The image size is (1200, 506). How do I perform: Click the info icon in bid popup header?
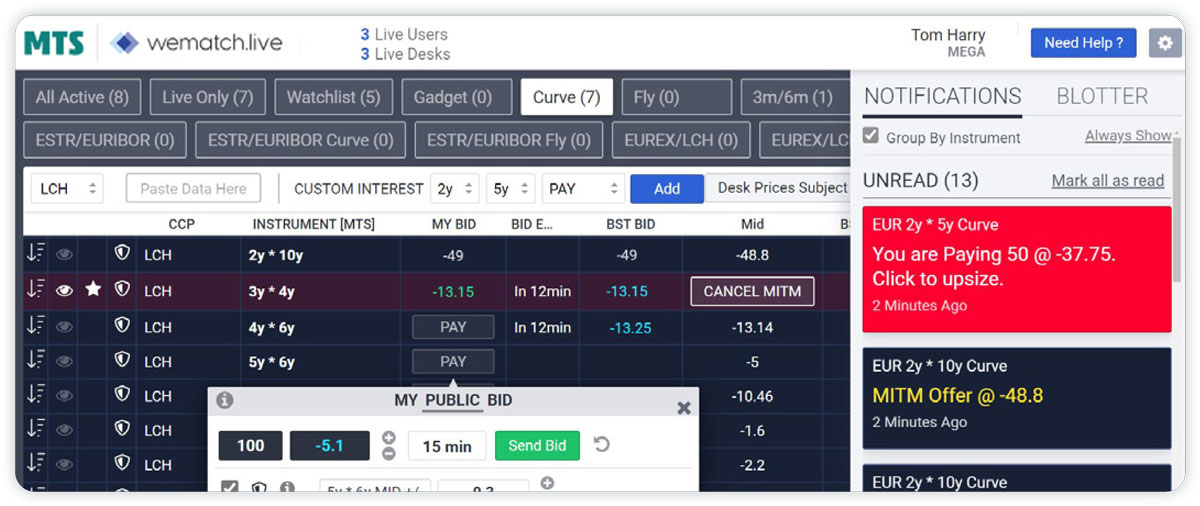click(225, 400)
